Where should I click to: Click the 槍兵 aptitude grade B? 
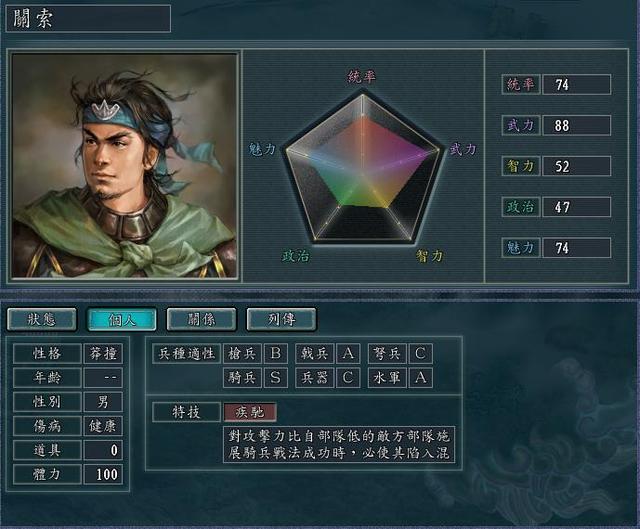pyautogui.click(x=276, y=353)
